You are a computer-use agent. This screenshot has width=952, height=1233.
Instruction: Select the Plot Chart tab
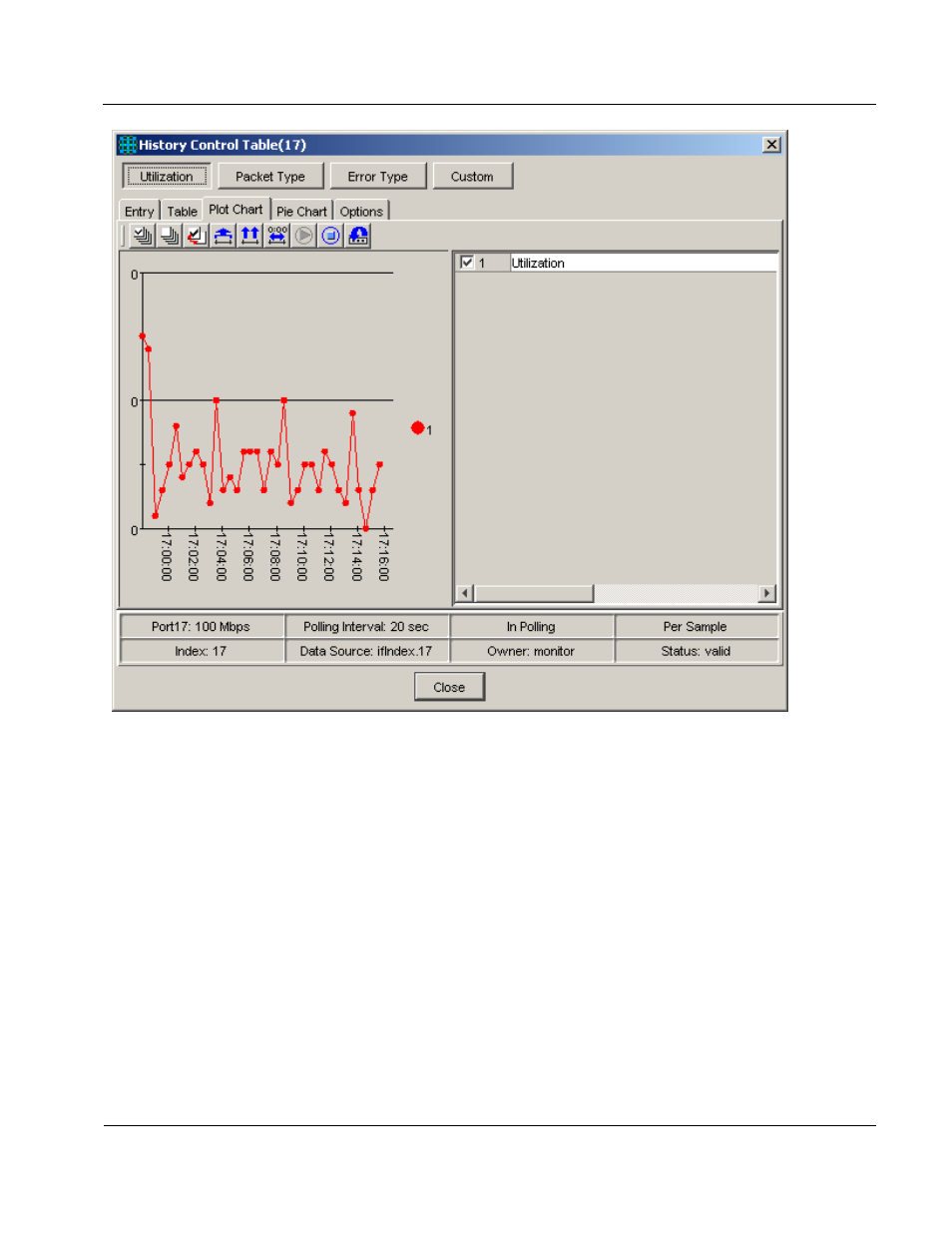[x=237, y=210]
